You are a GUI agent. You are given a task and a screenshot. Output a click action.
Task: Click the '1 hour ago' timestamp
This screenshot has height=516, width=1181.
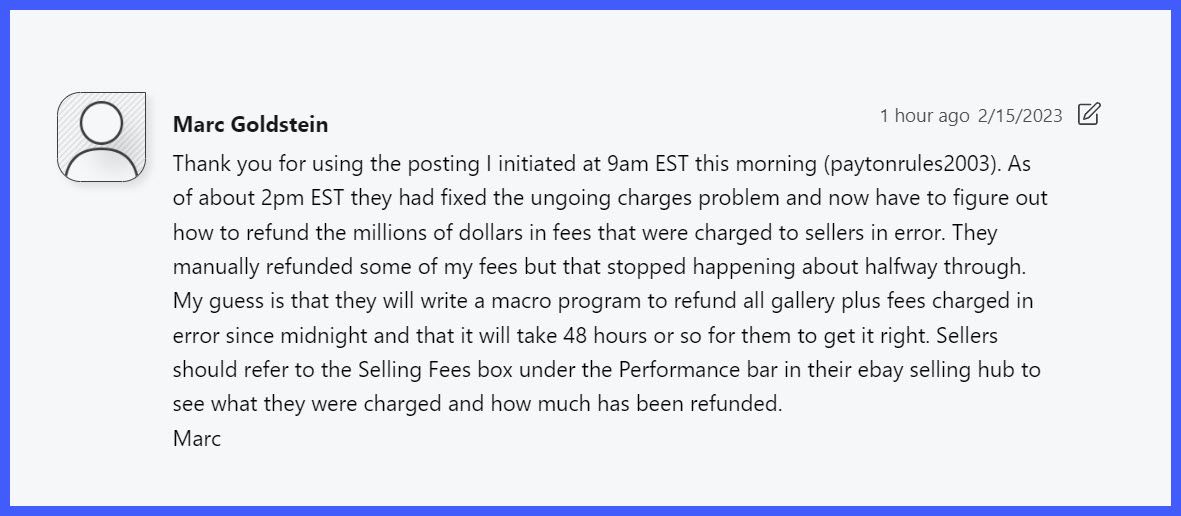[x=924, y=115]
